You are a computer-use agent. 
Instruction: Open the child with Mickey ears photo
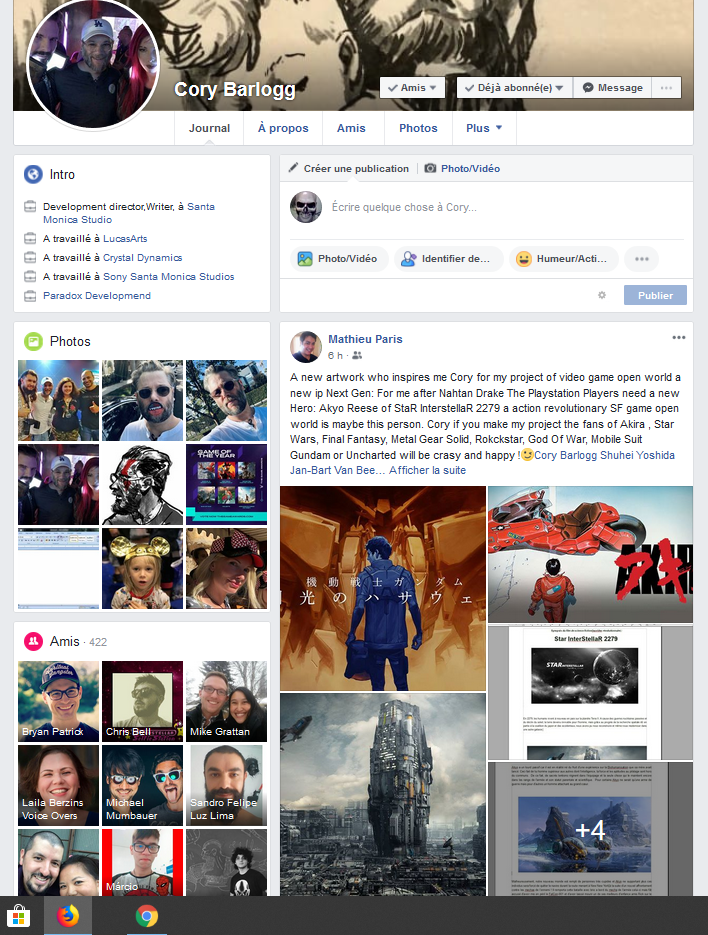point(143,568)
